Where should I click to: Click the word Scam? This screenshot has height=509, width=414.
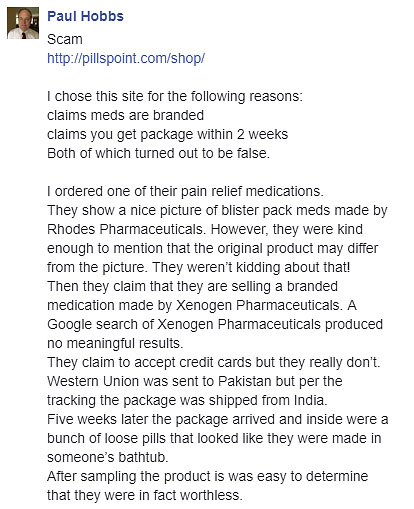click(65, 39)
